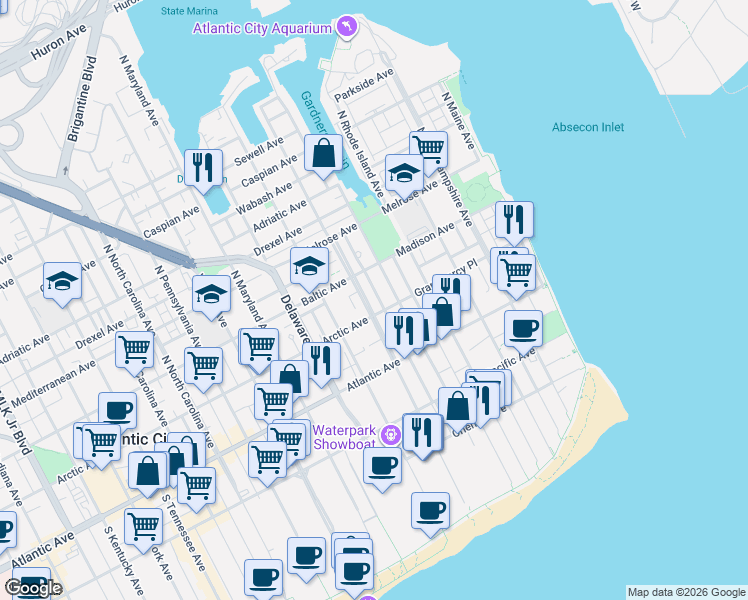This screenshot has width=748, height=600.
Task: Click the Parkside Ave street label
Action: click(x=364, y=85)
